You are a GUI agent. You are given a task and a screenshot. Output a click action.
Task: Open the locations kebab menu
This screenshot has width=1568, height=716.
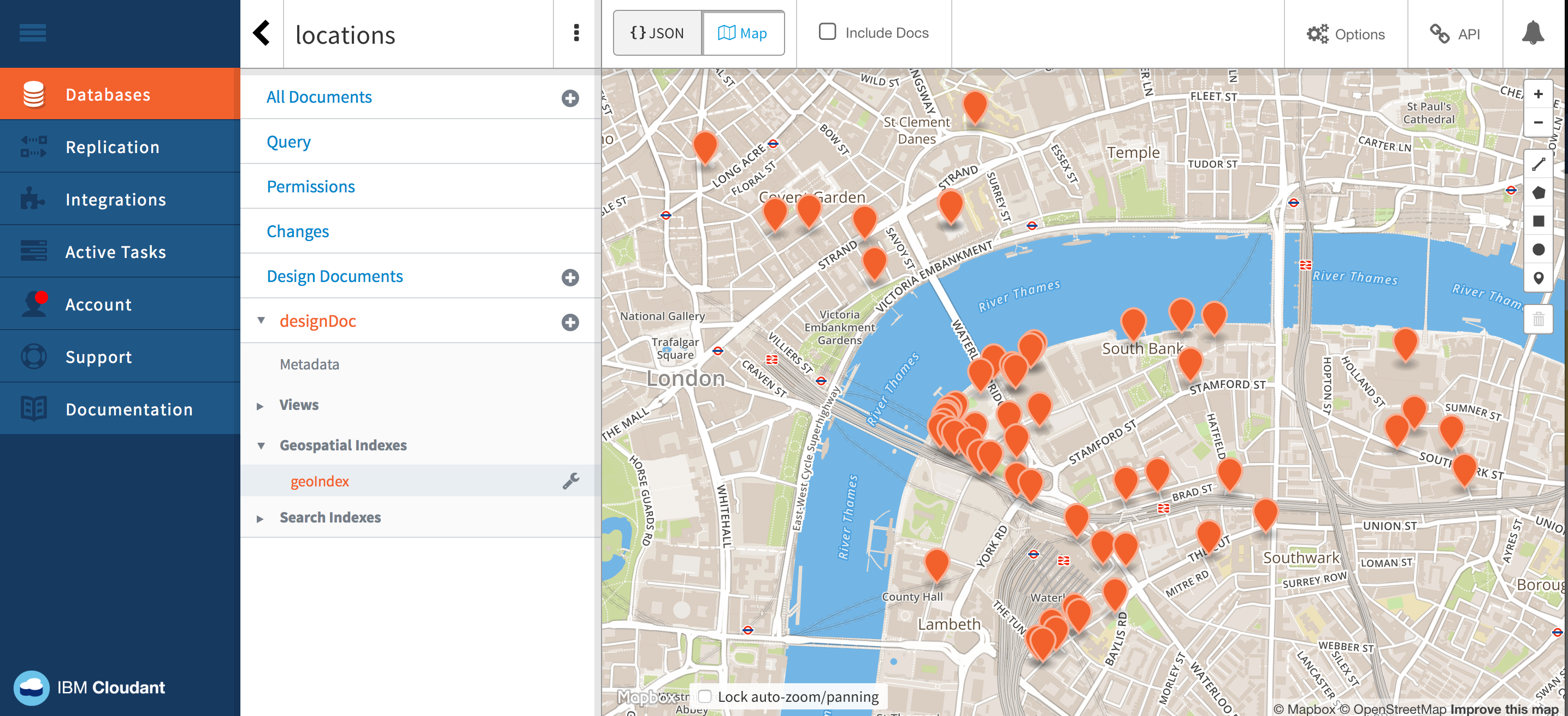click(576, 33)
